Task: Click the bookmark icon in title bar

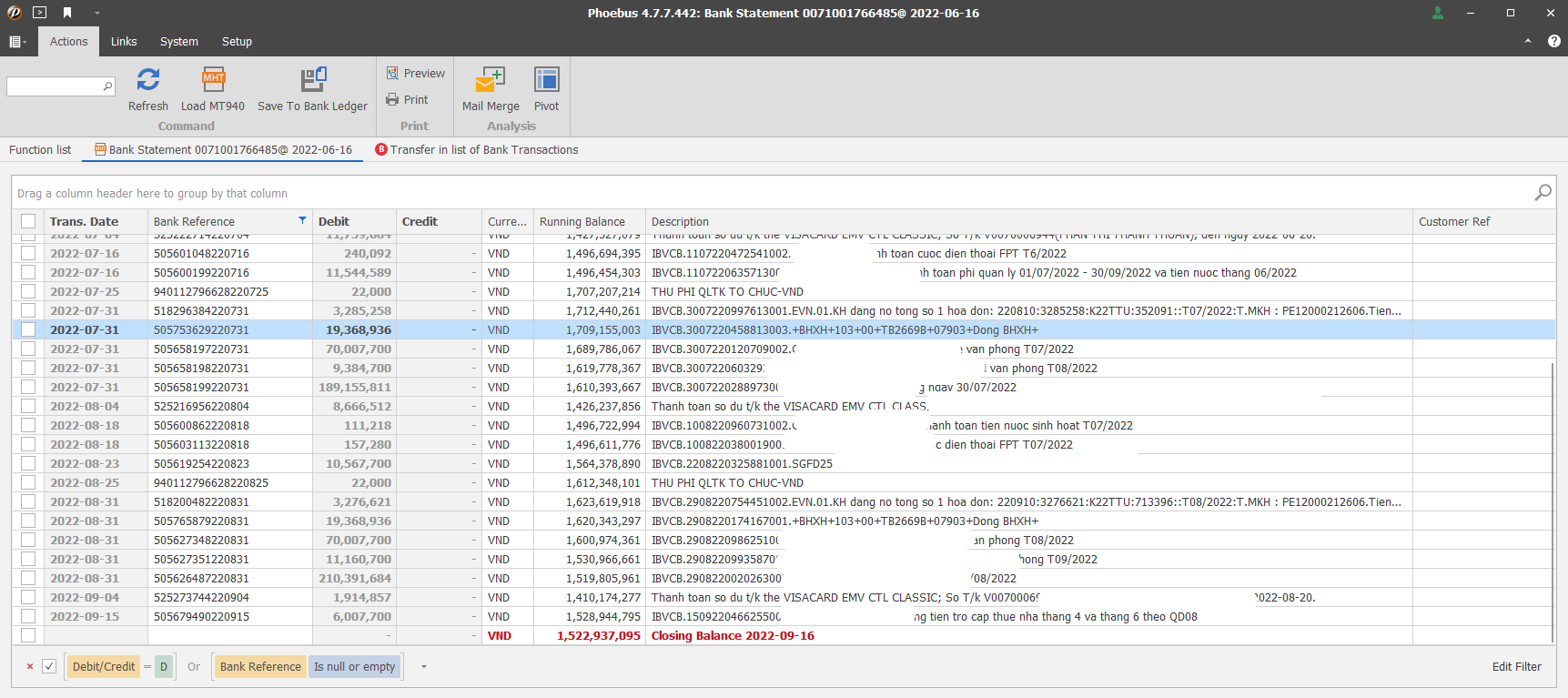Action: coord(67,13)
